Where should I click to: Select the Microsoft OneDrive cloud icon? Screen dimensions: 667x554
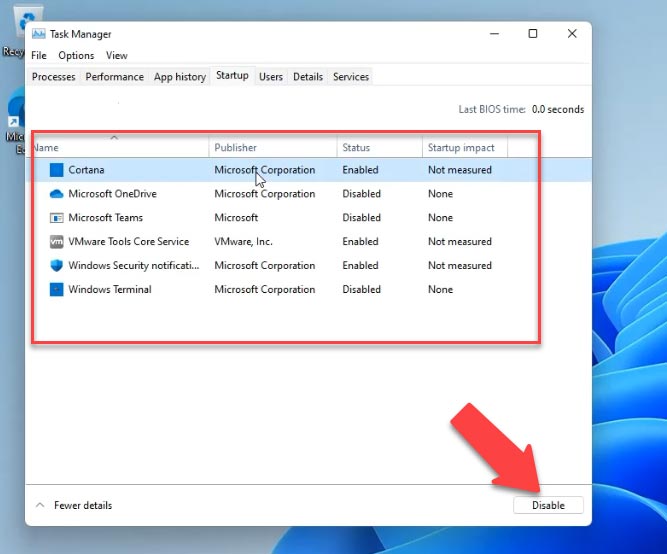pos(57,194)
